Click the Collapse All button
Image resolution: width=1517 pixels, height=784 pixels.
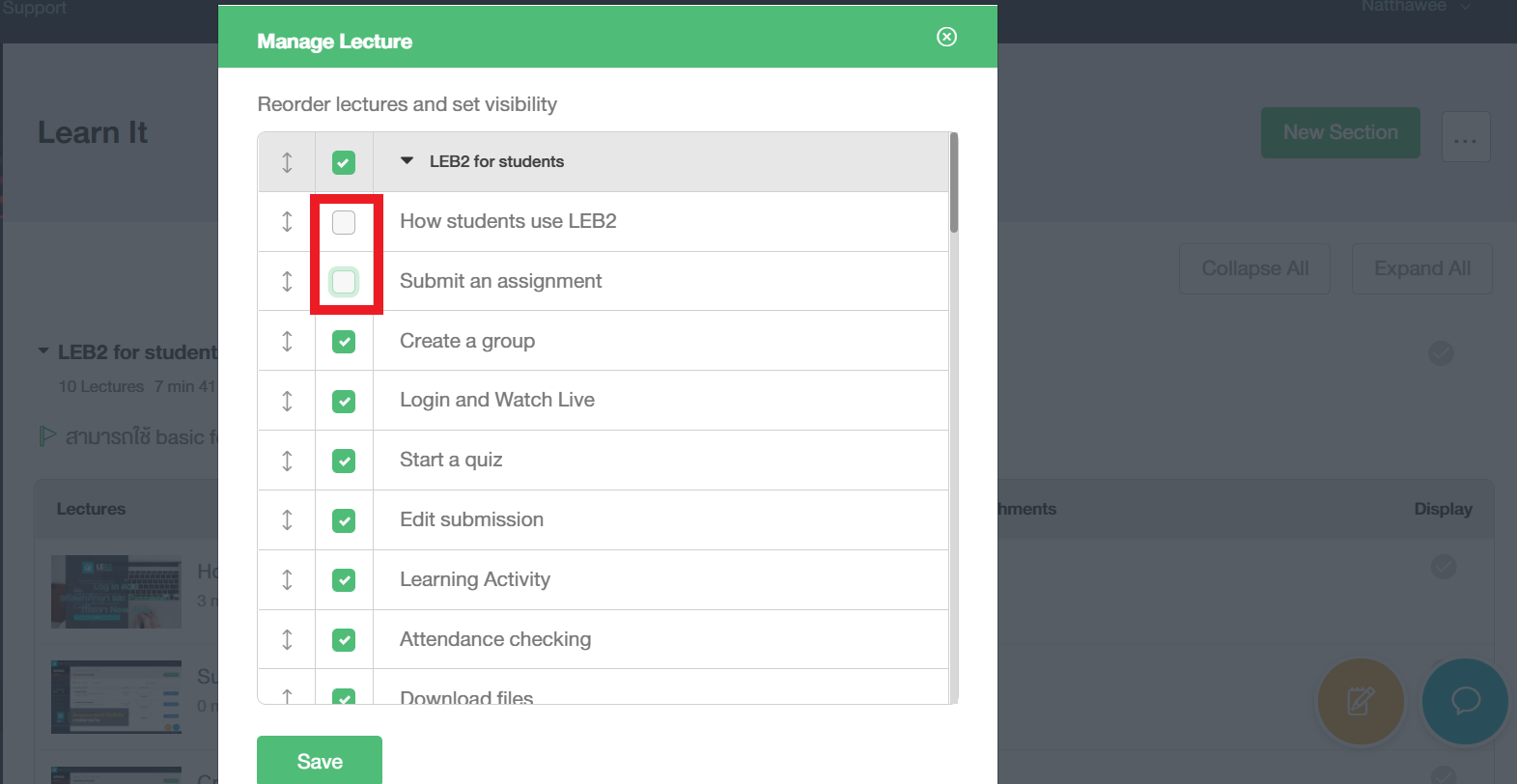pos(1255,268)
